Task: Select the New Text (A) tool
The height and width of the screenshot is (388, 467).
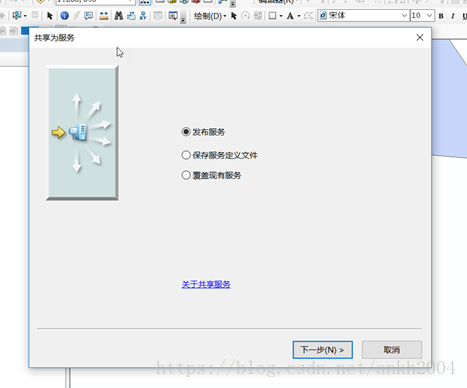Action: click(290, 16)
